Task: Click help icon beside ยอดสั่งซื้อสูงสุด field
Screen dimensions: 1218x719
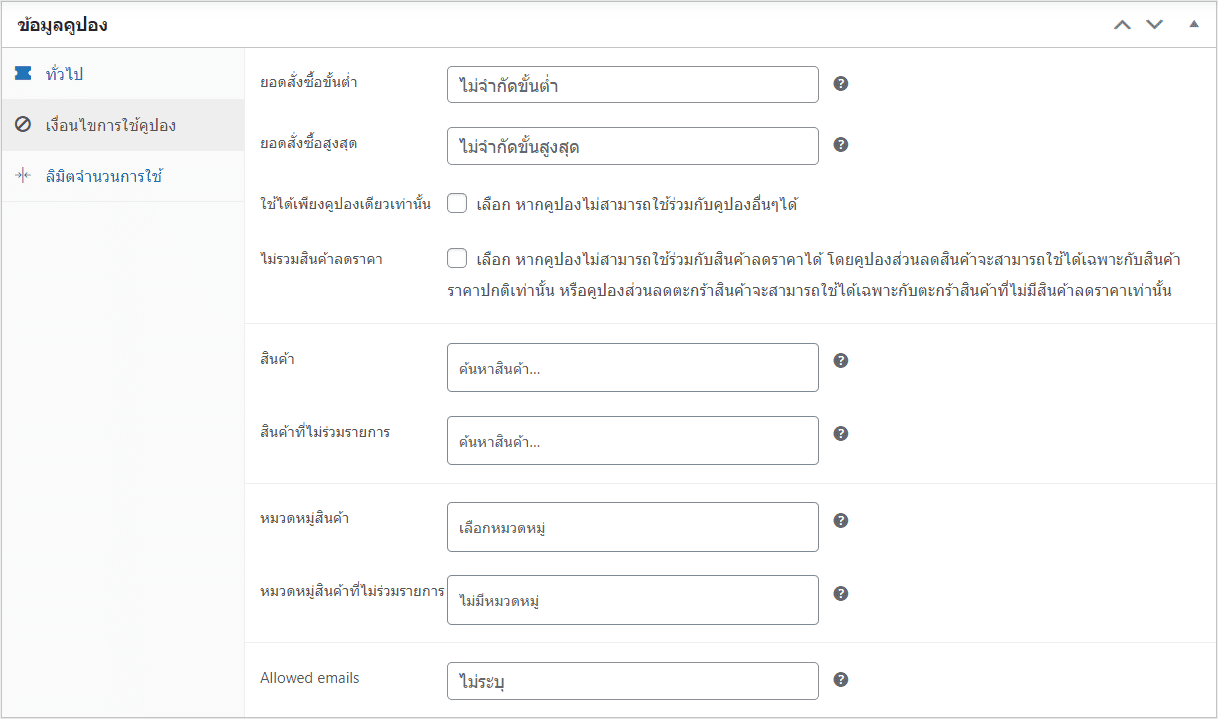Action: coord(841,145)
